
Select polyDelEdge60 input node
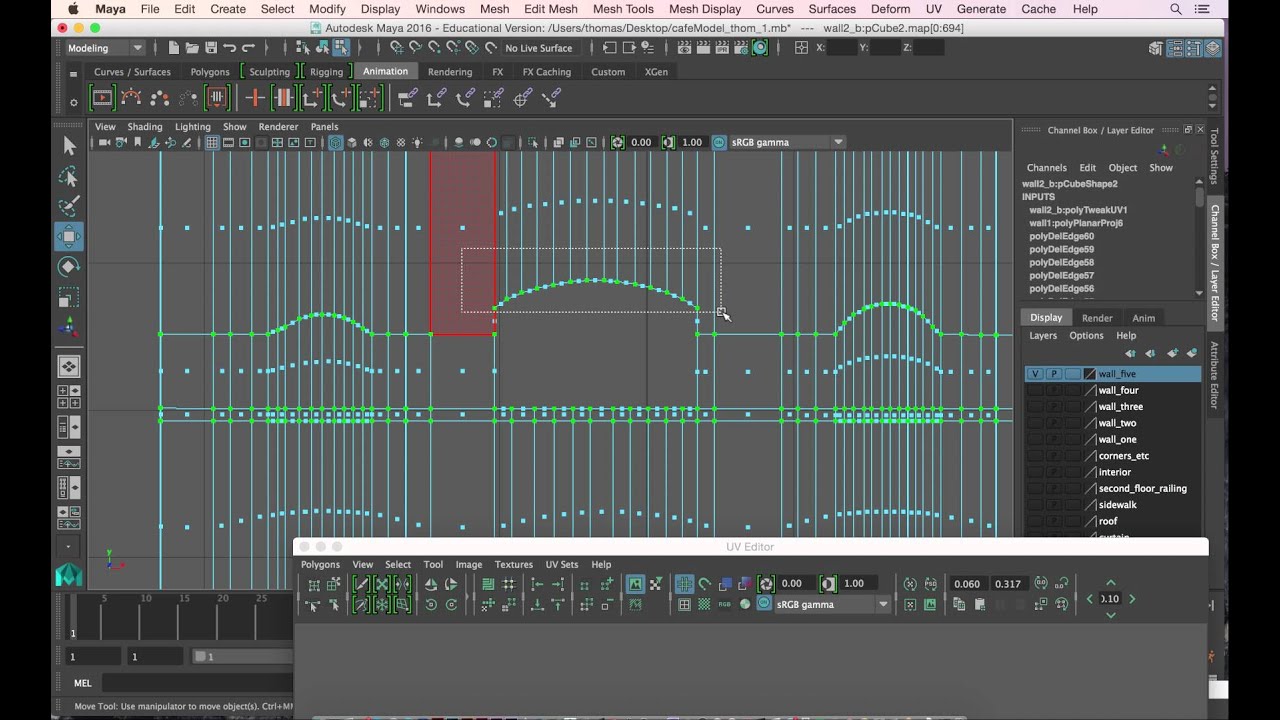1061,236
